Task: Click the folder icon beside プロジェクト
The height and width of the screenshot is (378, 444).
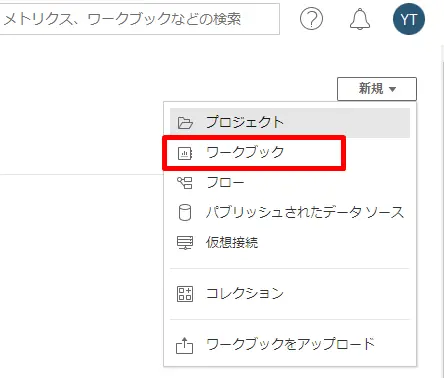Action: [x=185, y=123]
